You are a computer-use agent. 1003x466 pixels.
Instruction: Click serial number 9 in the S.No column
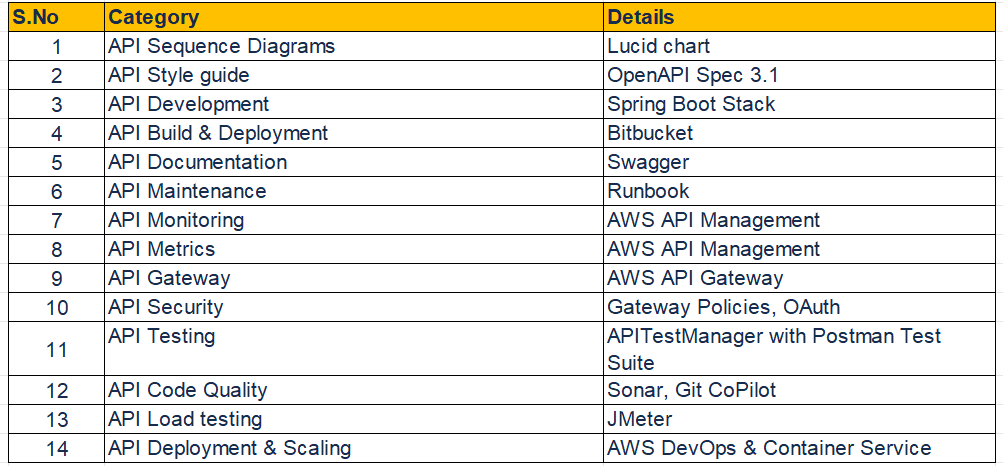click(56, 278)
